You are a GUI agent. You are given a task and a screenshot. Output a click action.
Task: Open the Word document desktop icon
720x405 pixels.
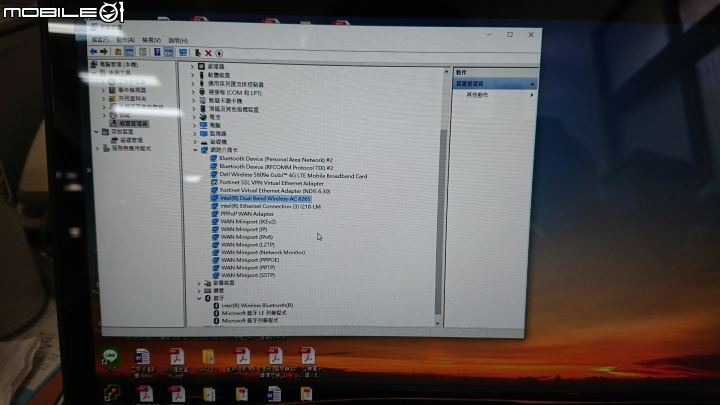142,362
